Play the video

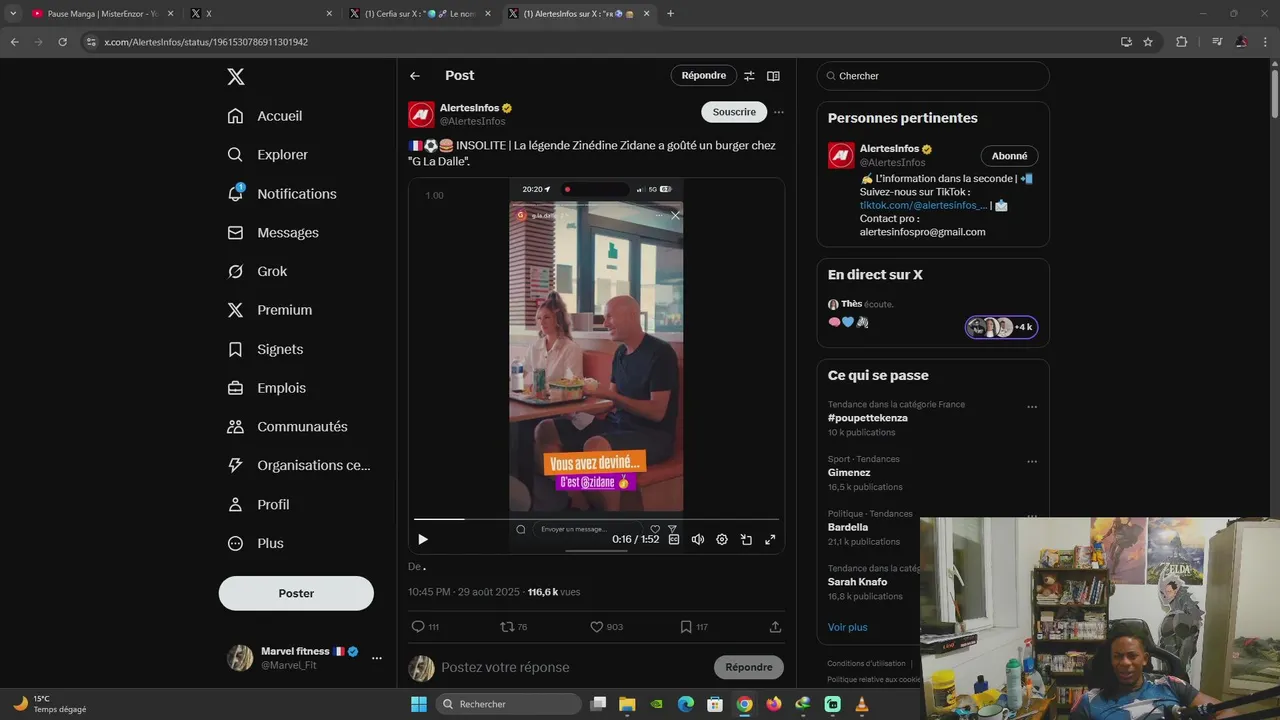(x=423, y=539)
